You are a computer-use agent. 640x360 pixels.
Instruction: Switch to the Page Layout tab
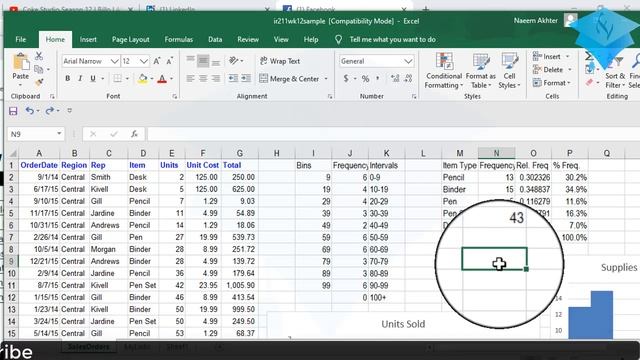tap(131, 40)
